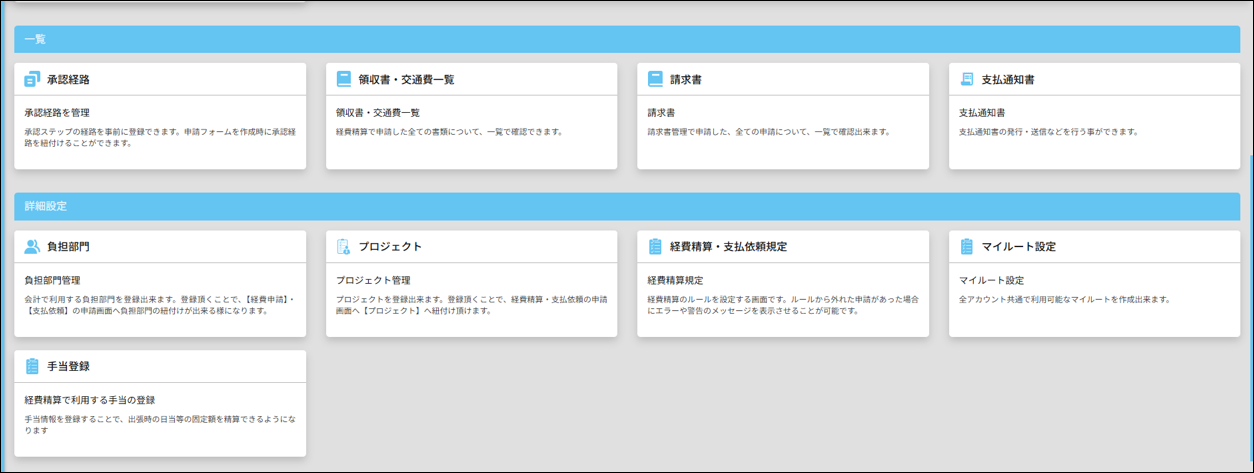This screenshot has width=1254, height=473.
Task: Click the 経費精算・支払依頼規定 icon
Action: pos(655,246)
